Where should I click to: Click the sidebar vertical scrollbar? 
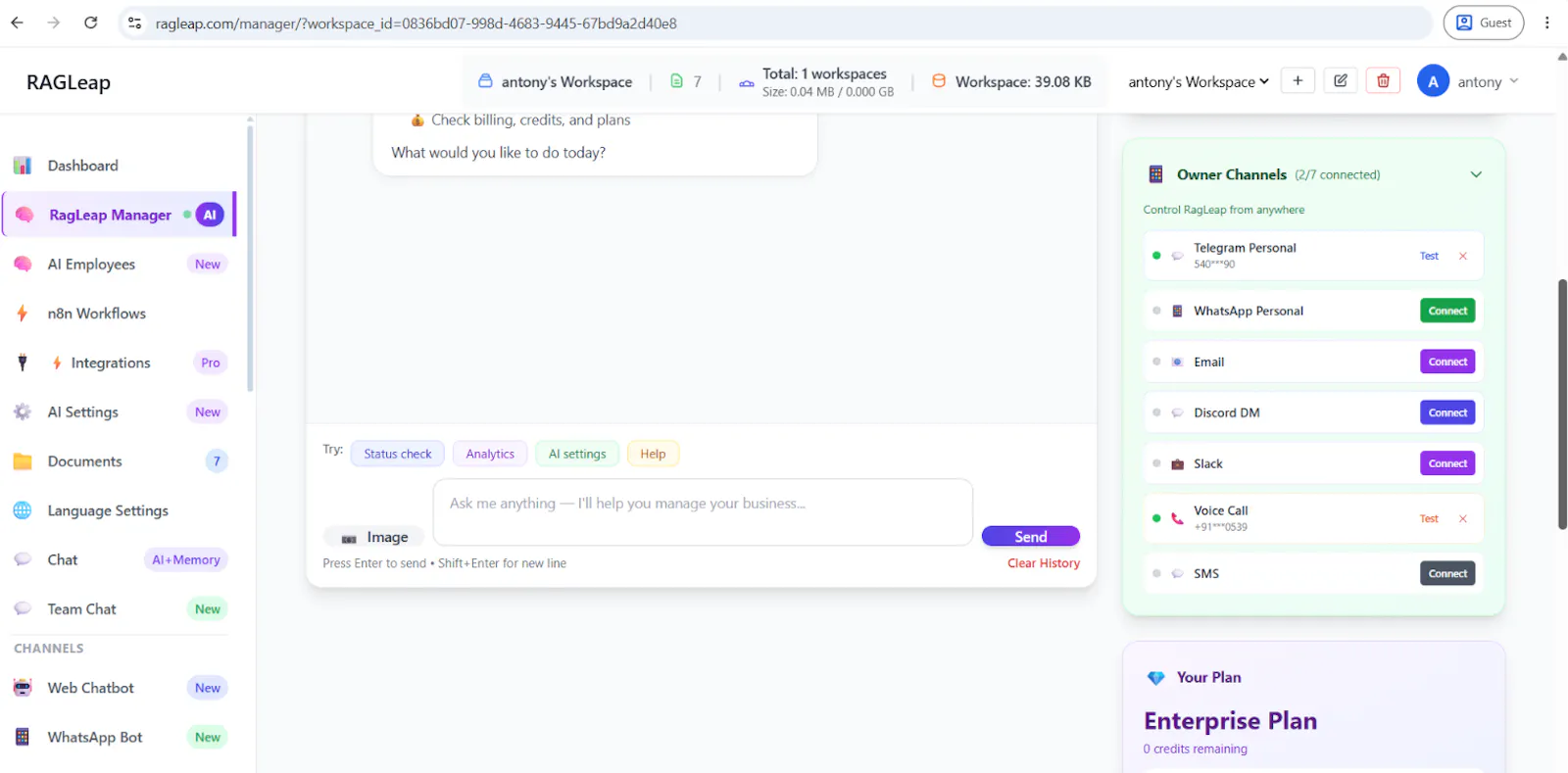[250, 257]
